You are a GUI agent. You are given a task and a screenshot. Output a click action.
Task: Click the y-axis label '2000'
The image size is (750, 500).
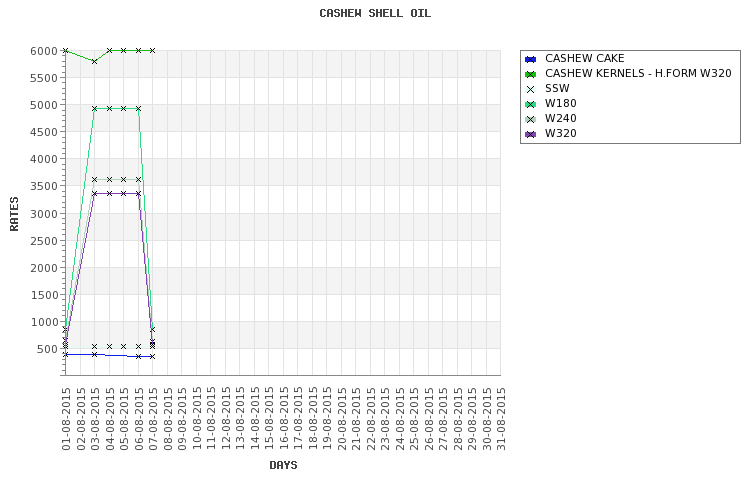click(44, 268)
